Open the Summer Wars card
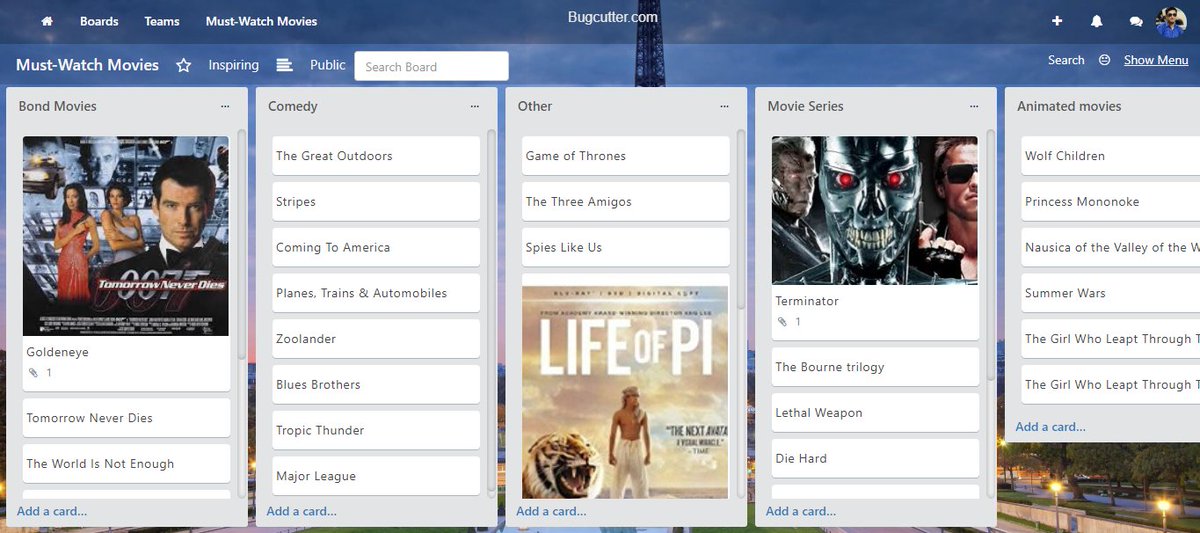This screenshot has height=533, width=1200. click(x=1110, y=293)
